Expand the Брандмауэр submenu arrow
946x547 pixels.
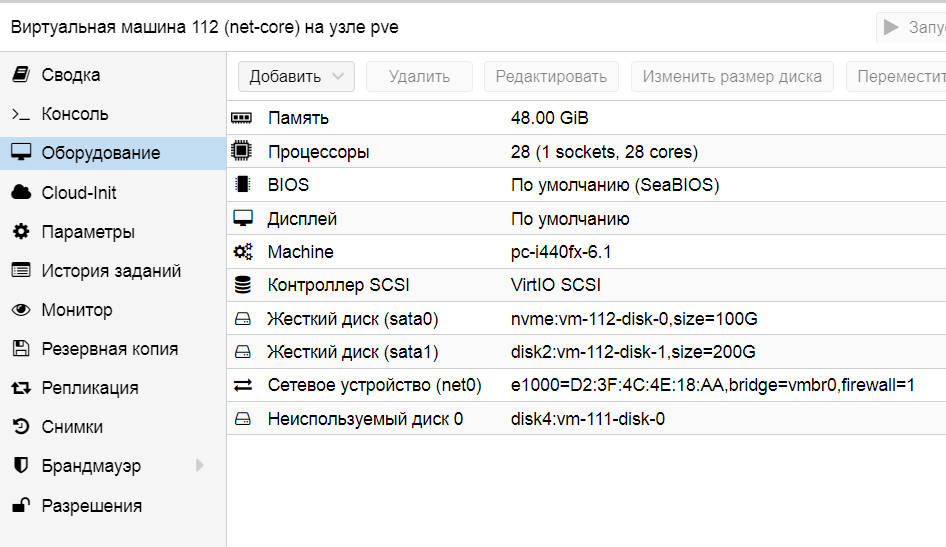tap(199, 466)
